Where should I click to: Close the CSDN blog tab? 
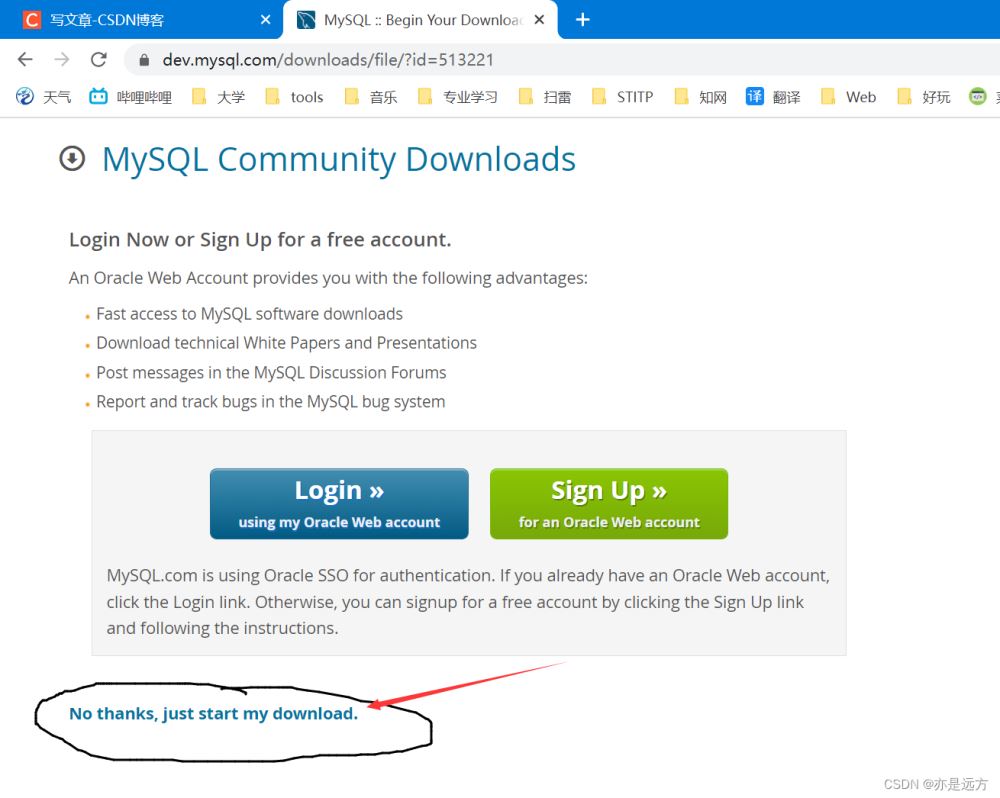[265, 20]
